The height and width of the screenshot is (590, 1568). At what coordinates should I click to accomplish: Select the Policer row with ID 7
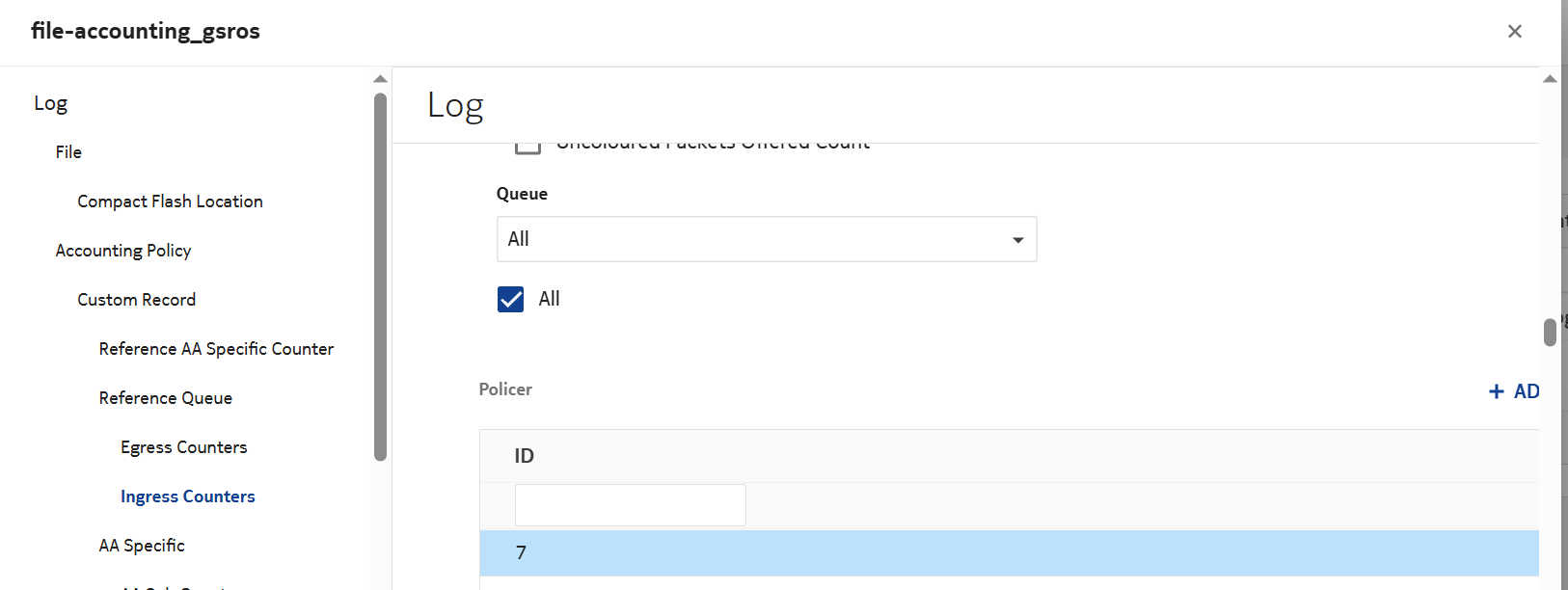1008,553
